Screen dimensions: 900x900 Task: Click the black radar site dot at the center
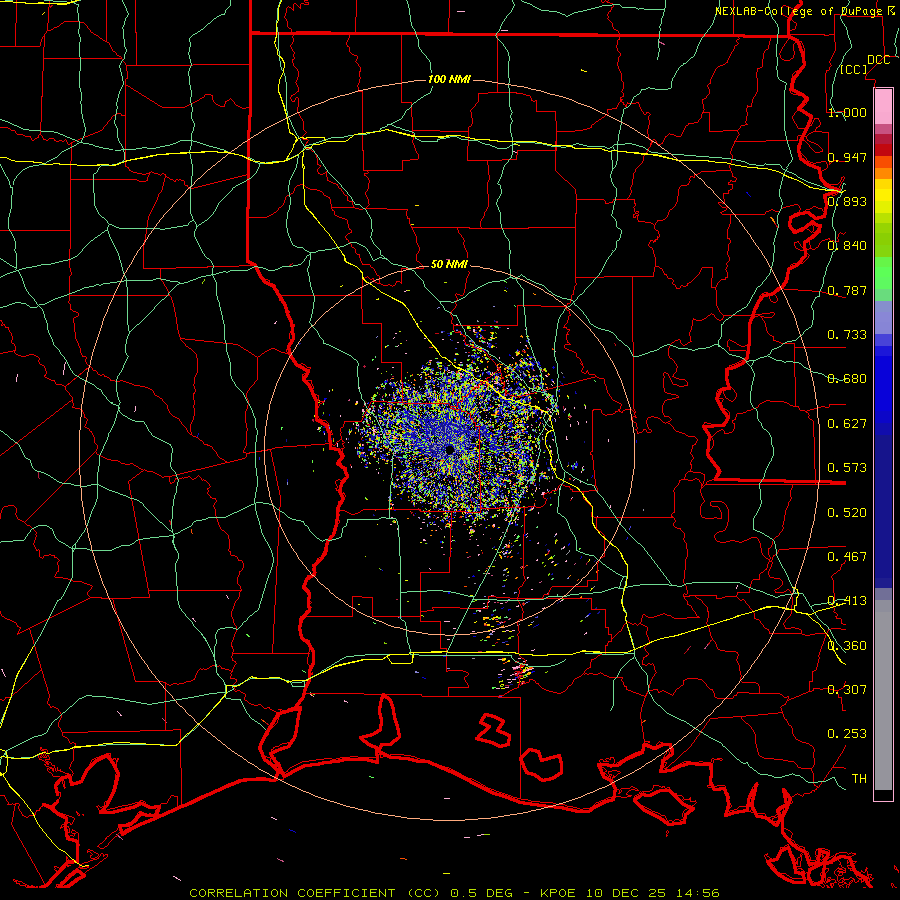tap(449, 449)
